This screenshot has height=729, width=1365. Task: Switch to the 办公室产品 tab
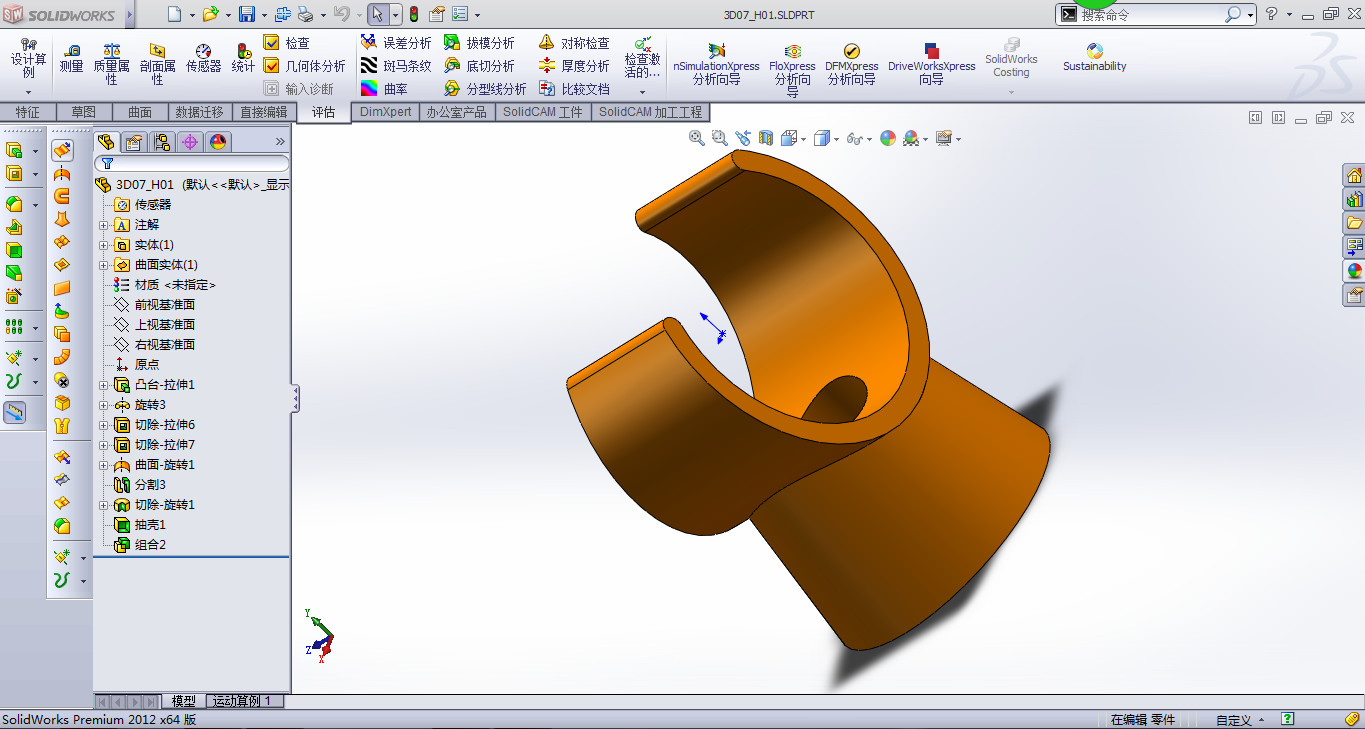point(456,112)
